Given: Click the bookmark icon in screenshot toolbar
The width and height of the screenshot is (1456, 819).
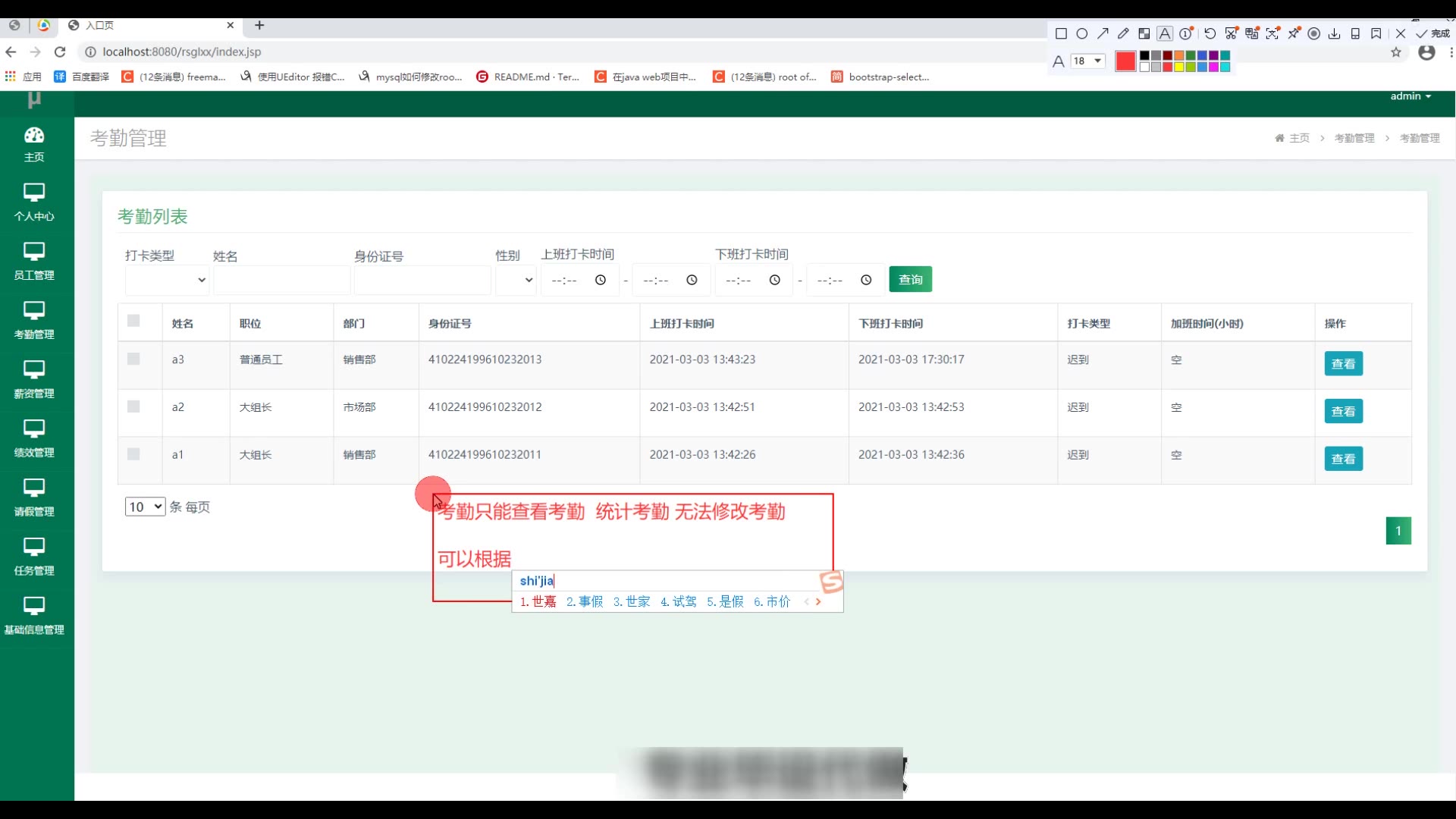Looking at the screenshot, I should (x=1376, y=33).
